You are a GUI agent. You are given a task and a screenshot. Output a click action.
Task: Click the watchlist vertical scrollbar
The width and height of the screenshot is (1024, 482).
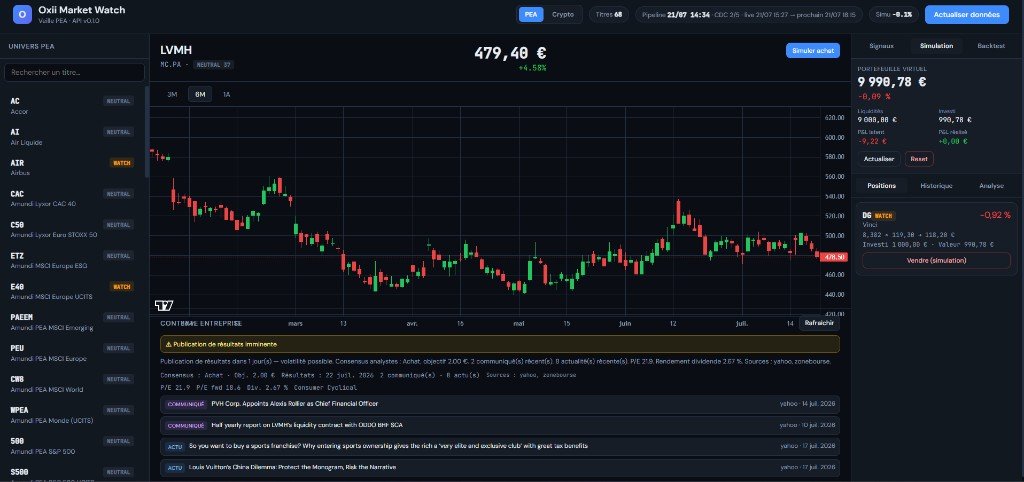146,131
